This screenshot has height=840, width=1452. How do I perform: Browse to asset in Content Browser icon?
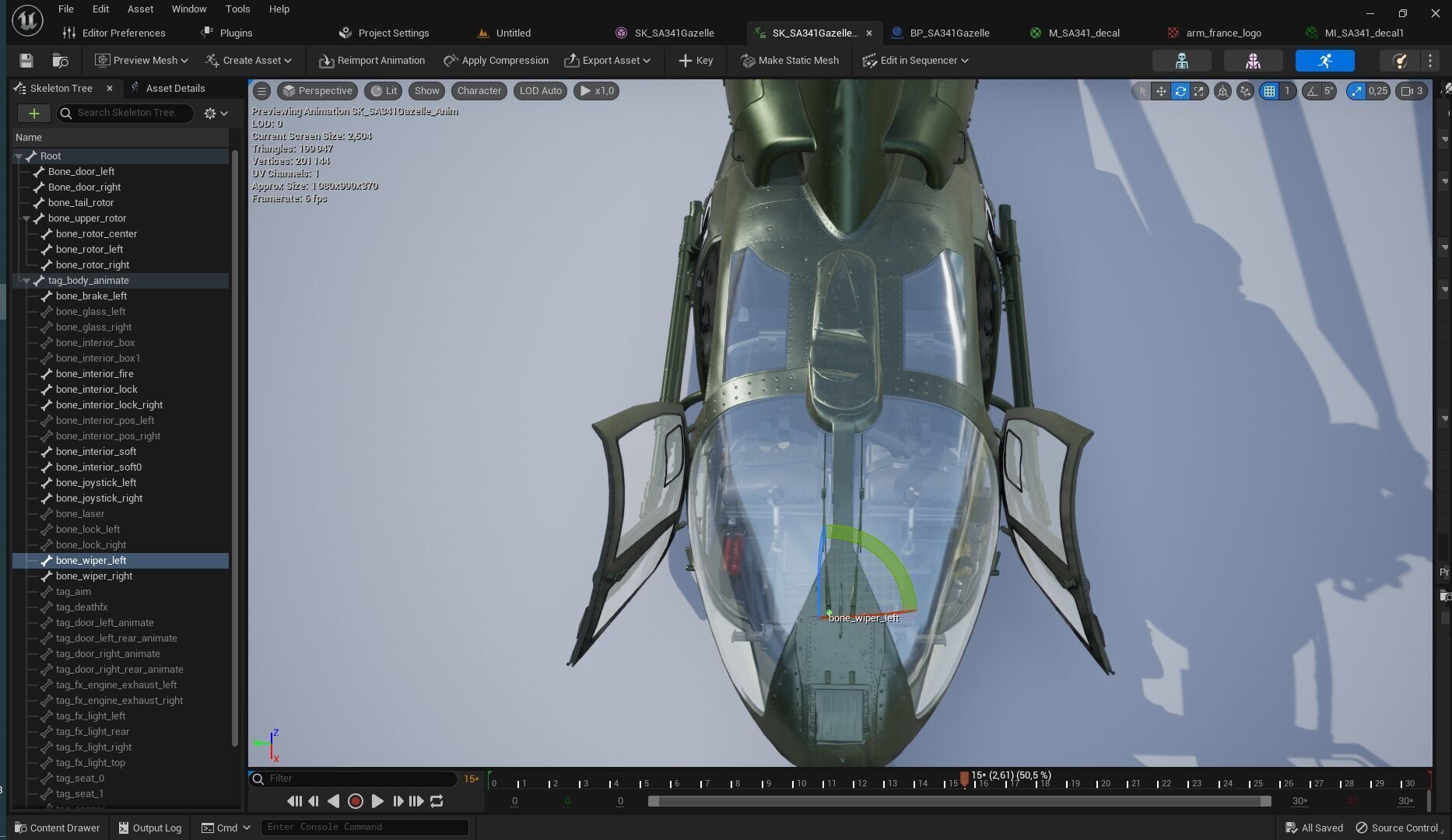pos(60,61)
